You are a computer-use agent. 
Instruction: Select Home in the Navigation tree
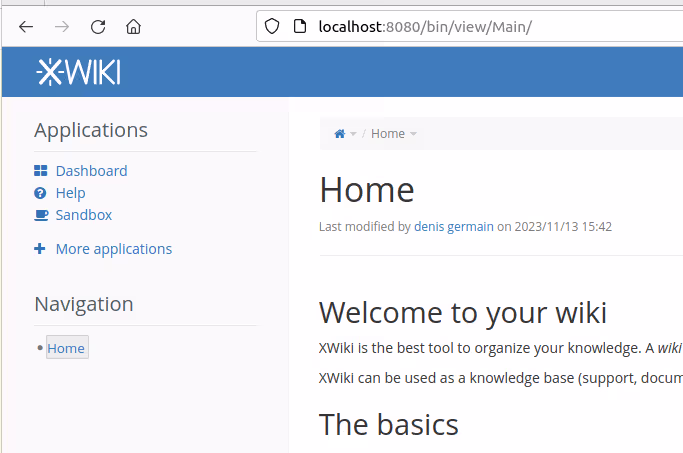point(66,348)
